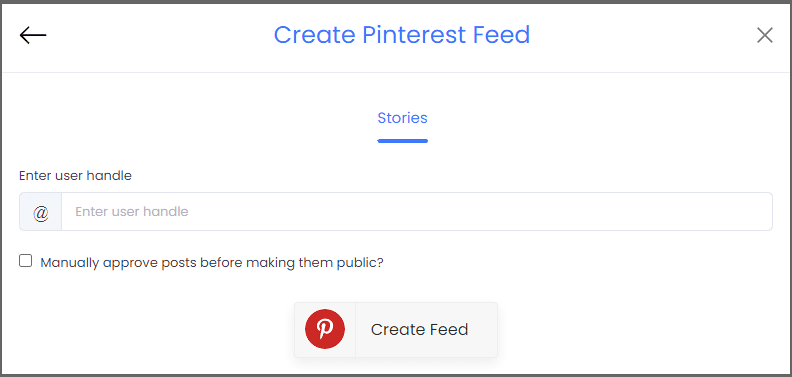The height and width of the screenshot is (377, 792).
Task: Click the placeholder text in handle field
Action: click(x=132, y=212)
